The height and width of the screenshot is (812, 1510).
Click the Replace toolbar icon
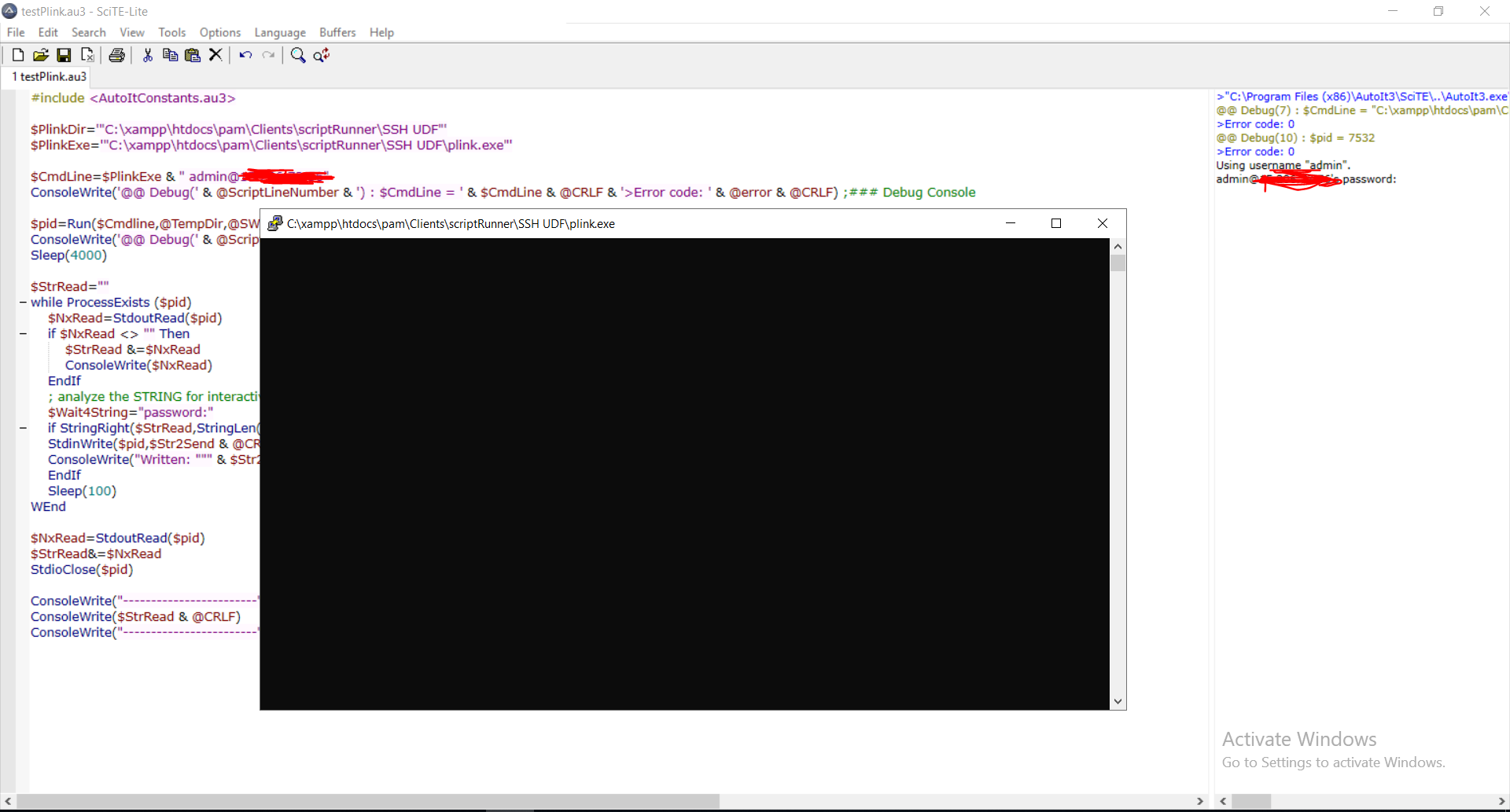pyautogui.click(x=322, y=55)
